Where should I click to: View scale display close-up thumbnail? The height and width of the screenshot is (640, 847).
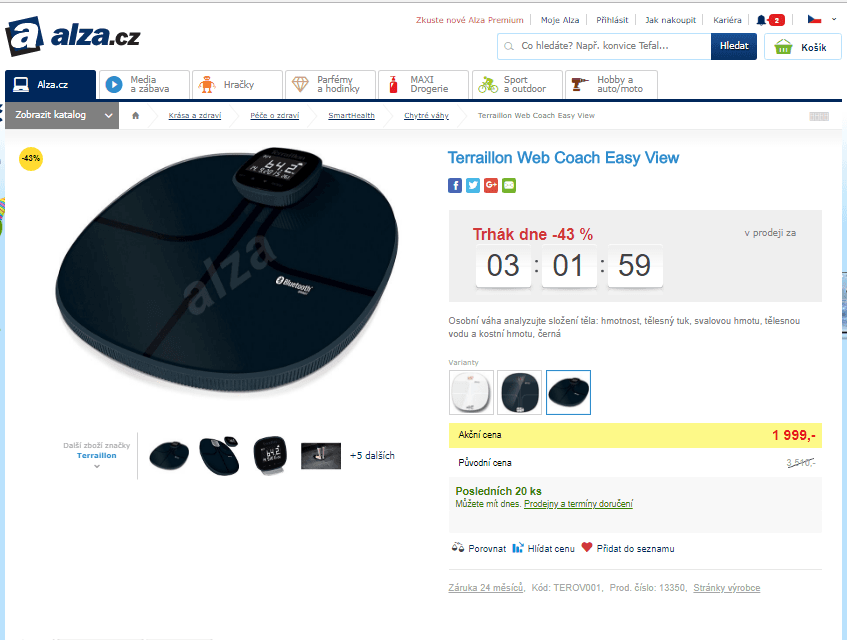tap(270, 455)
